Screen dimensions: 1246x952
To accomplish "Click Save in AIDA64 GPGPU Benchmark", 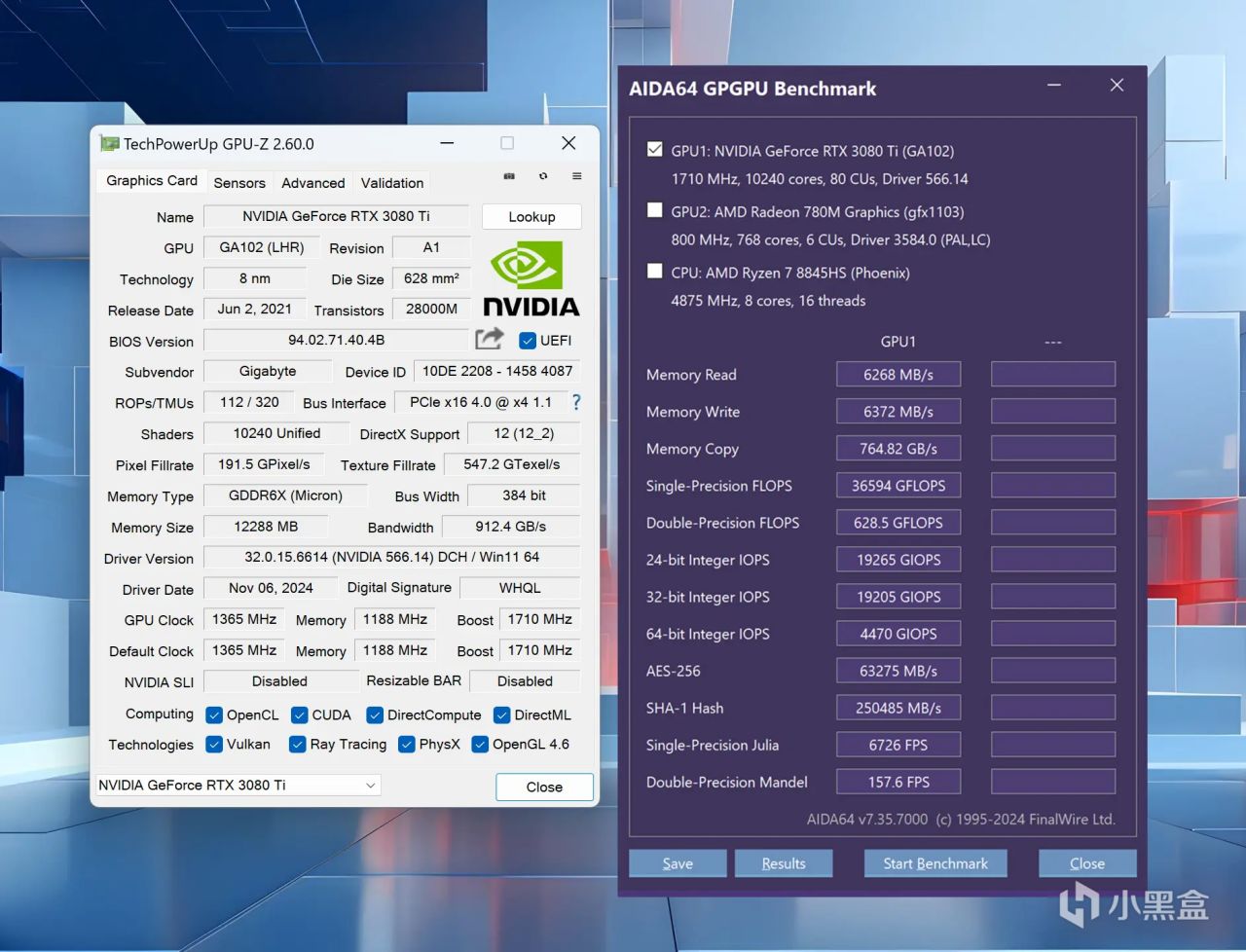I will (678, 863).
